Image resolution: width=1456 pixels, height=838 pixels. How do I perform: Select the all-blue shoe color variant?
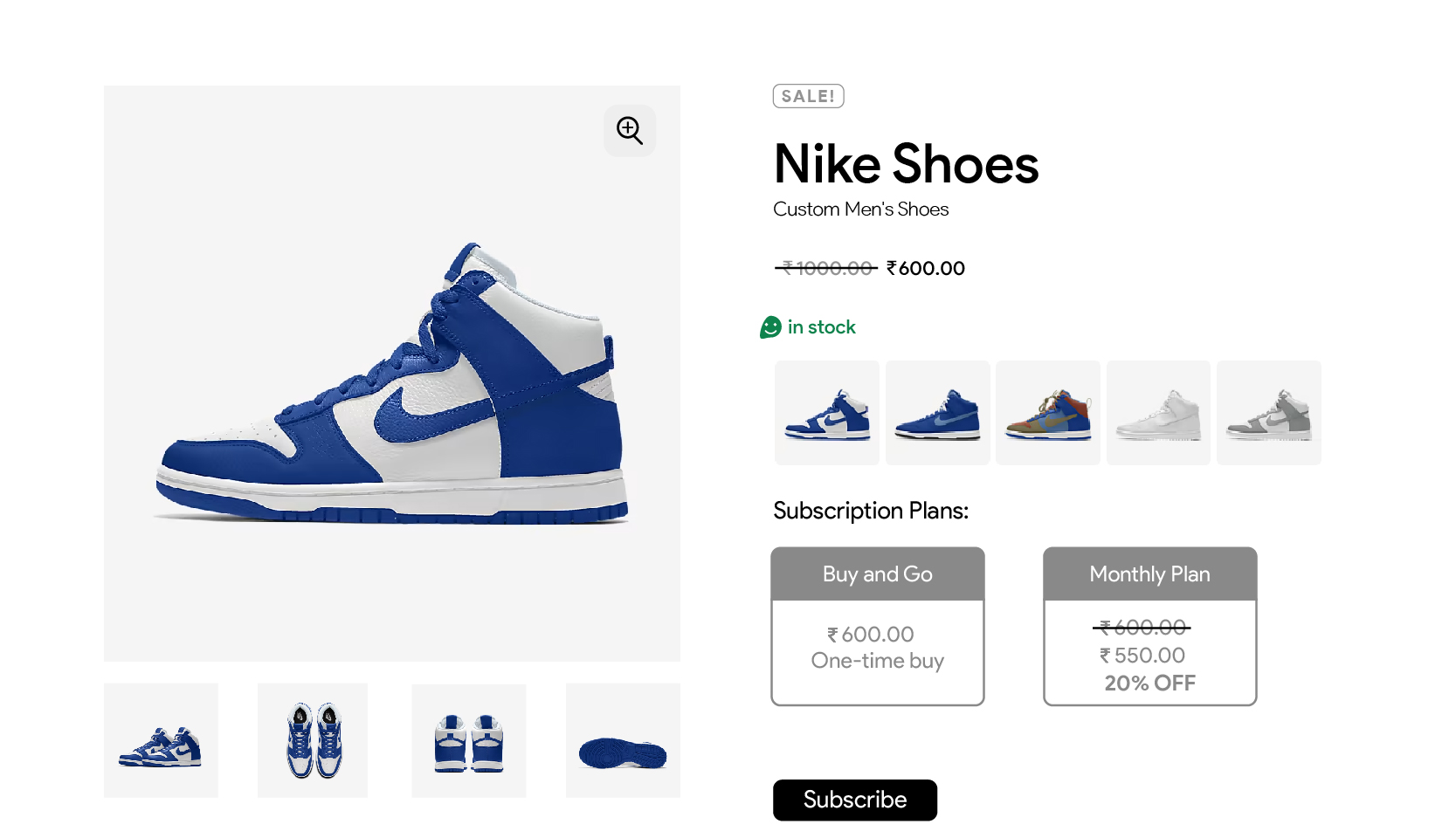[937, 413]
